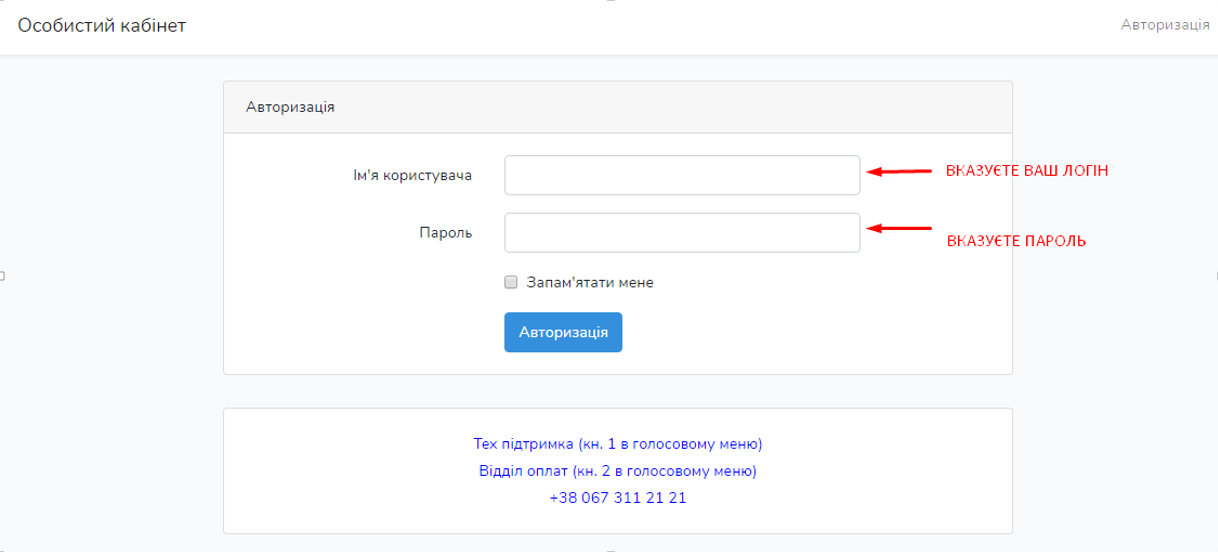The height and width of the screenshot is (552, 1218).
Task: Click the Пароль label
Action: 445,233
